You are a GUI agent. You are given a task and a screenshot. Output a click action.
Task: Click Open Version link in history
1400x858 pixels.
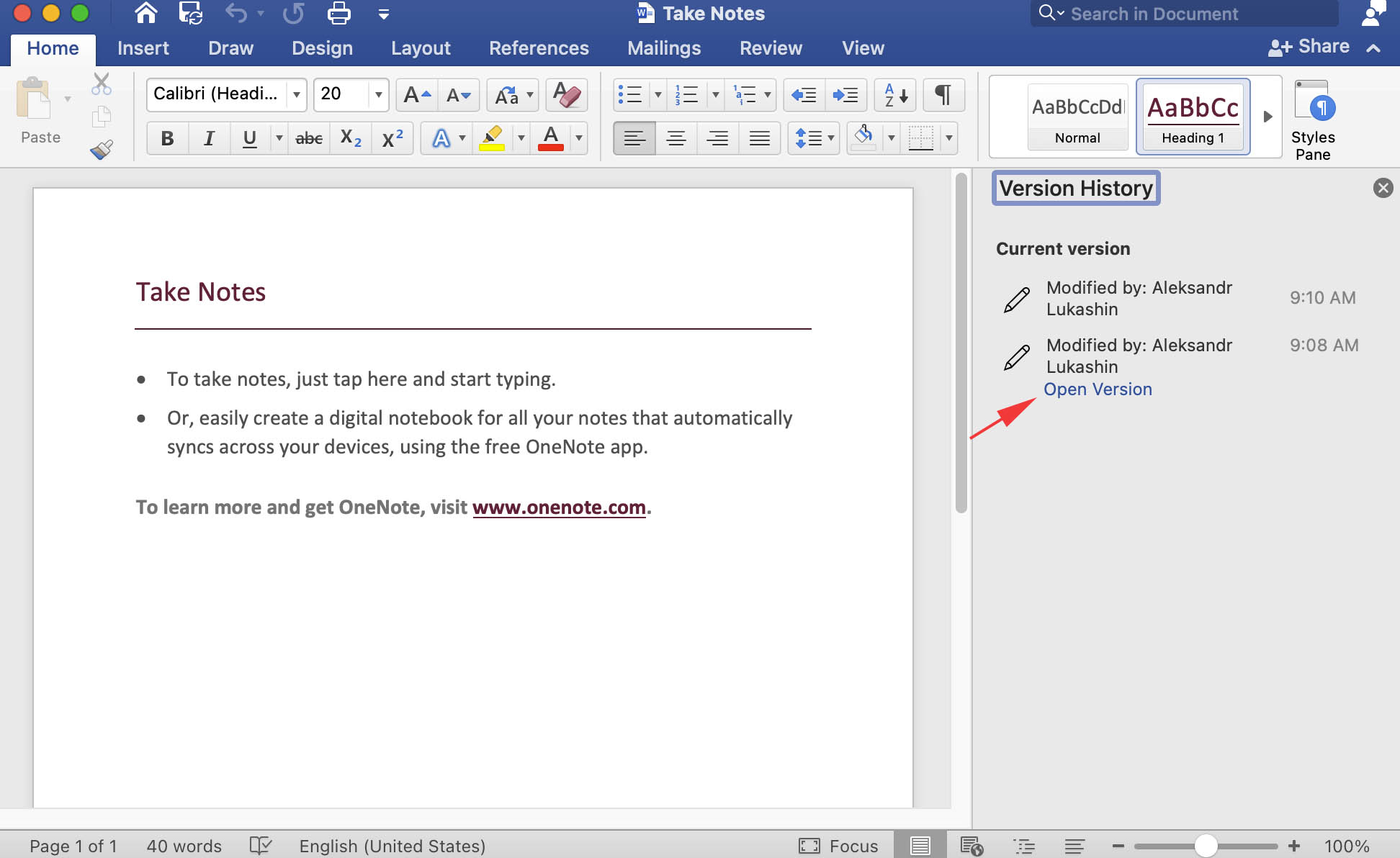point(1098,389)
